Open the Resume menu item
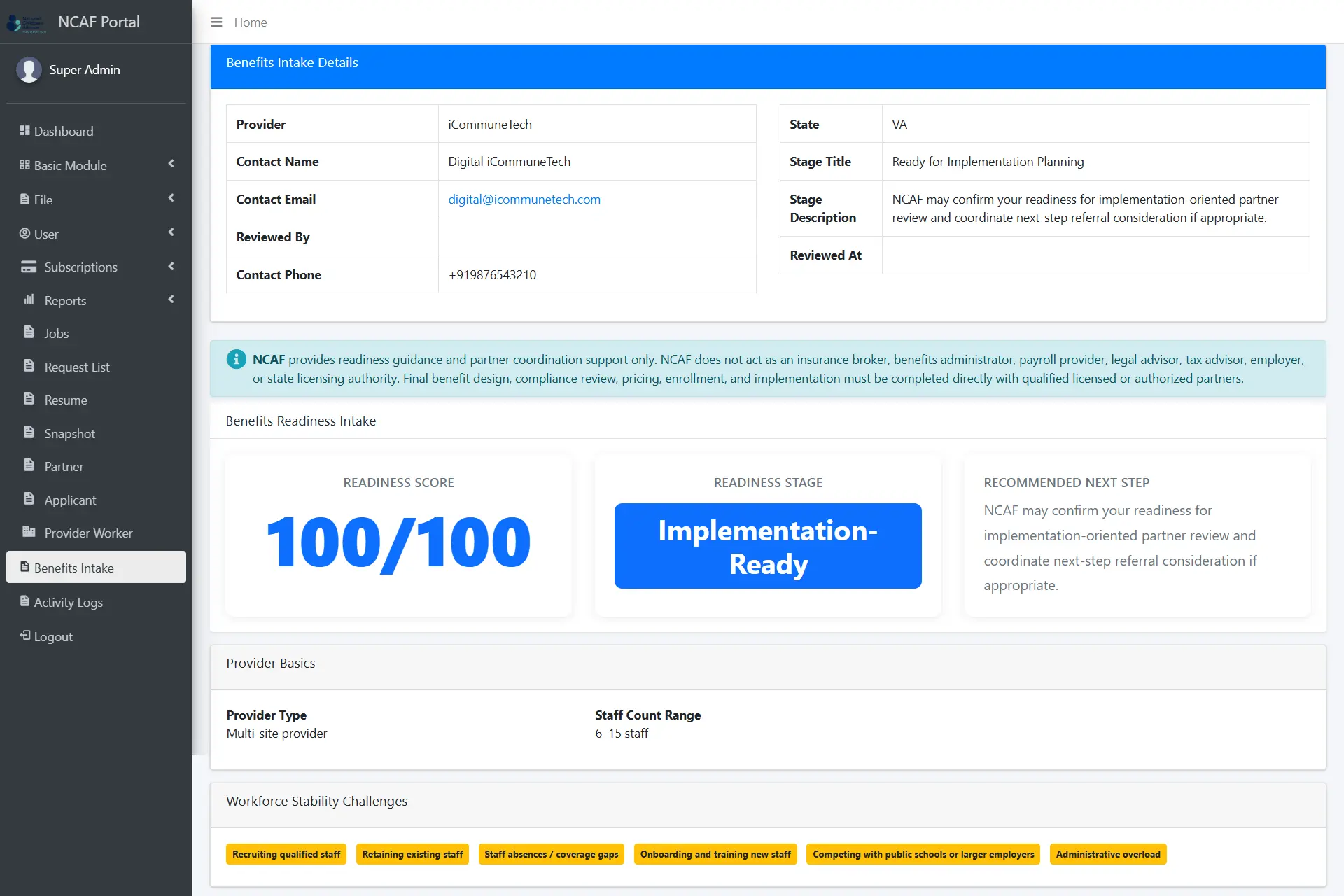 click(96, 400)
